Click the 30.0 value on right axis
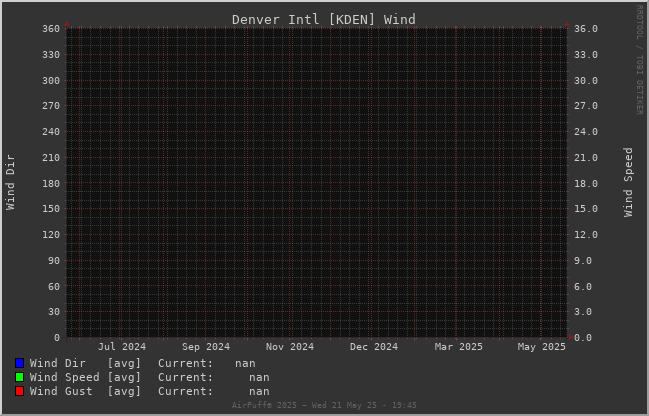 [586, 81]
